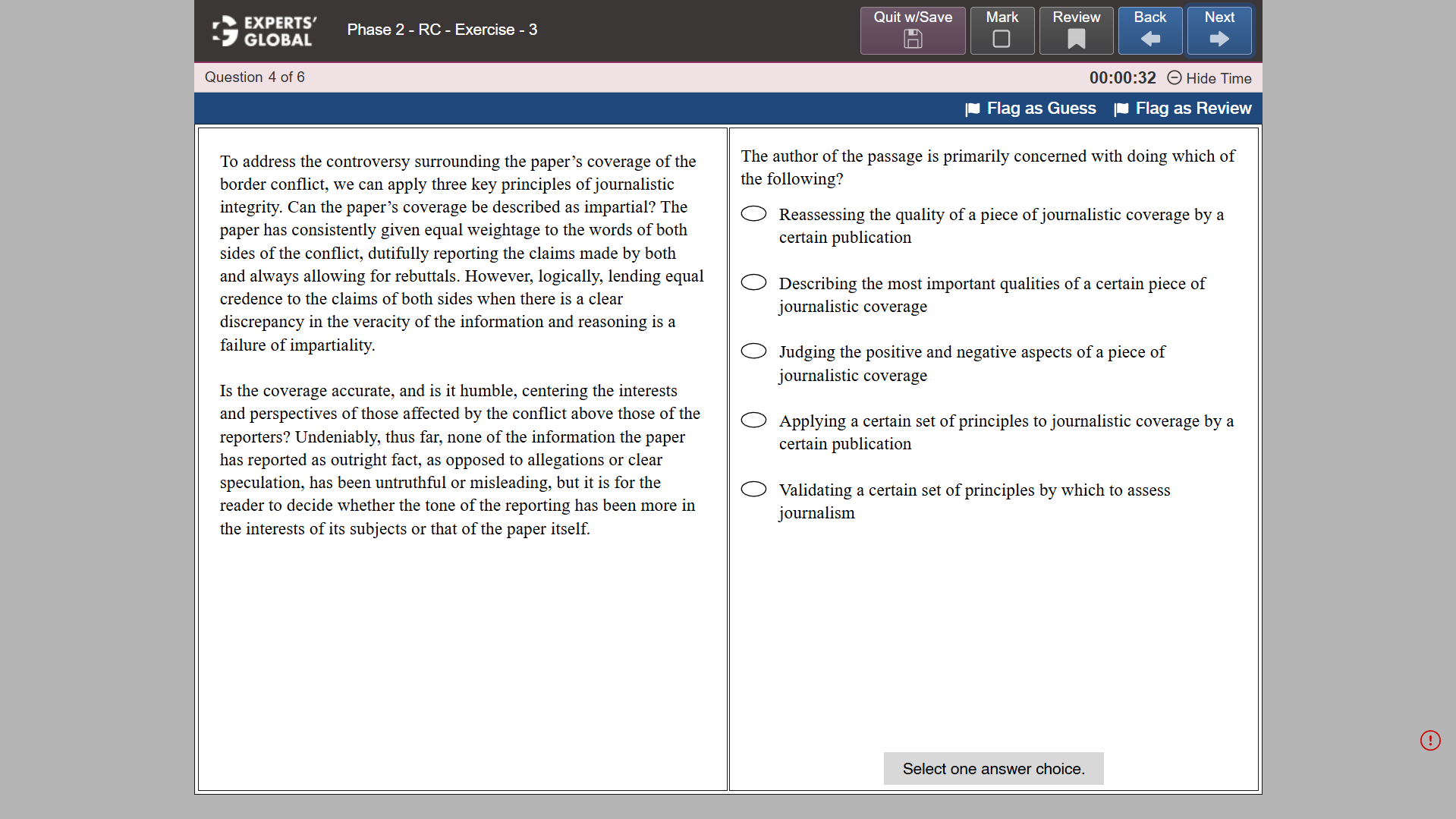Viewport: 1456px width, 819px height.
Task: Open the Review screen
Action: point(1075,30)
